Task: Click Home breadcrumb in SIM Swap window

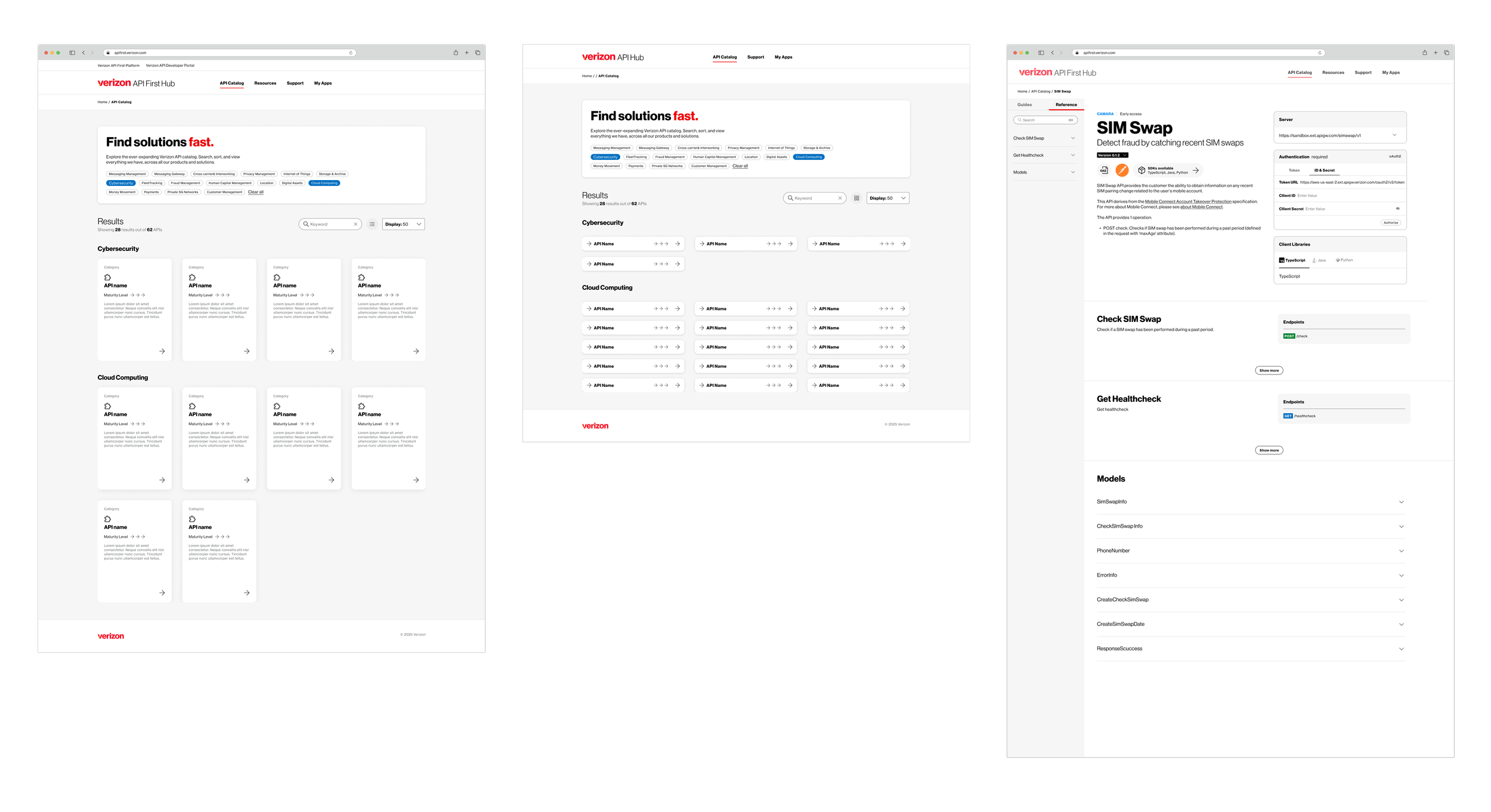Action: pos(1022,92)
